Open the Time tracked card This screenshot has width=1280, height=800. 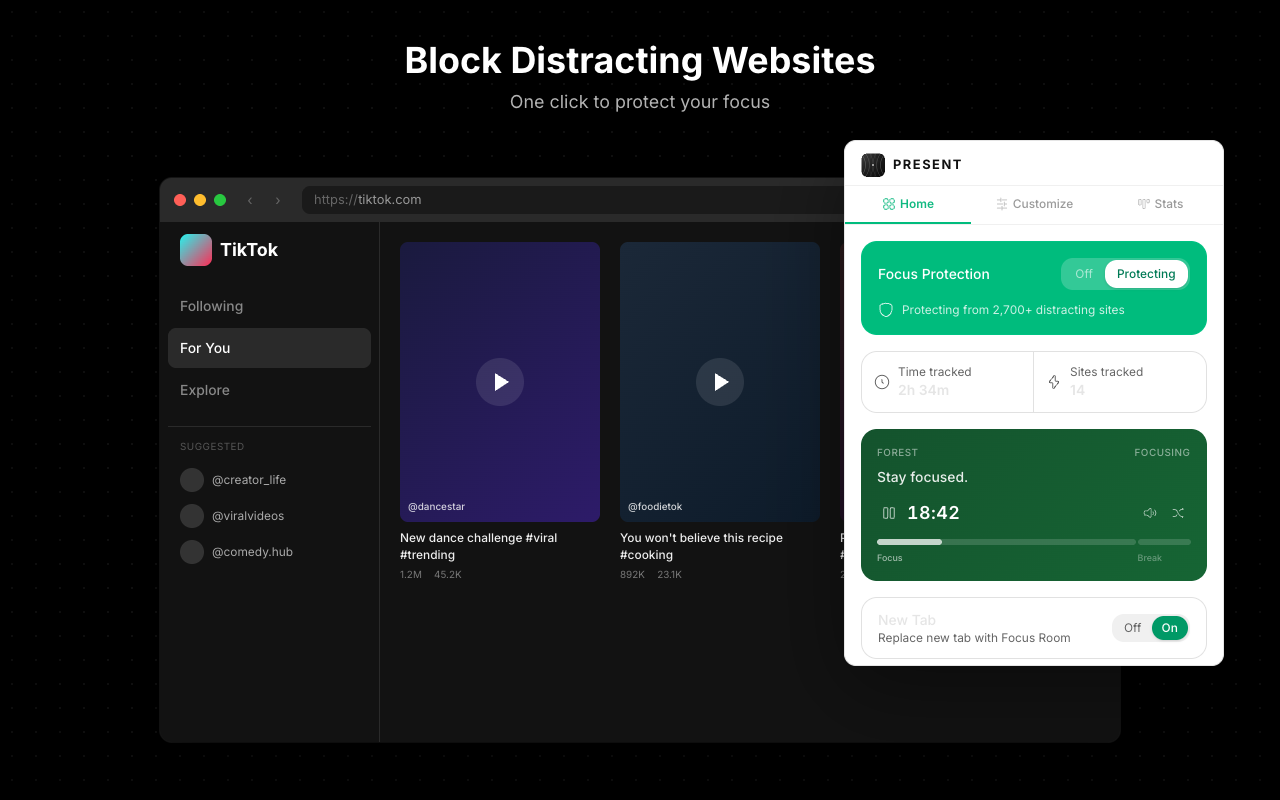pos(948,382)
